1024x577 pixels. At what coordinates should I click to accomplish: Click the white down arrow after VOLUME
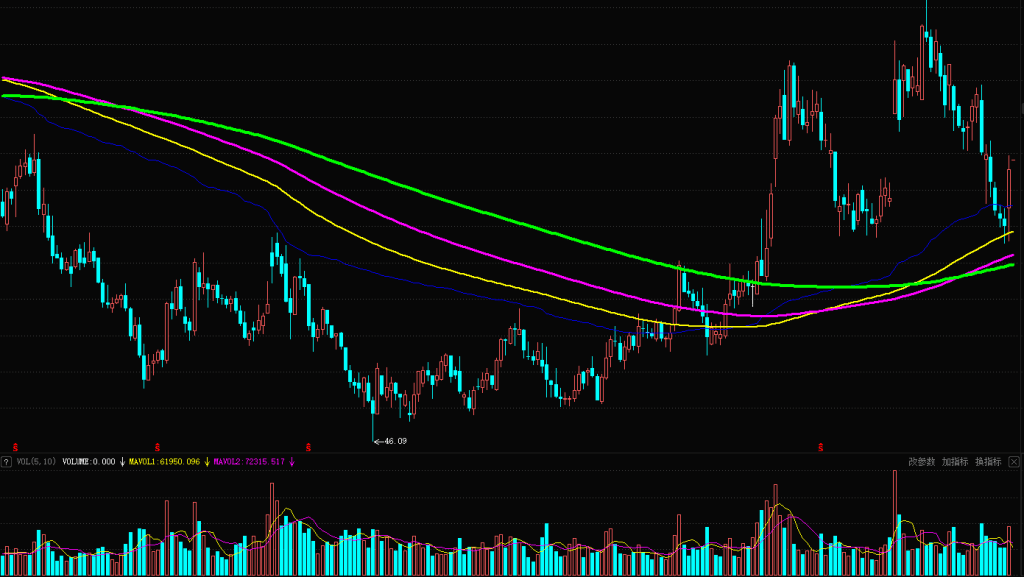point(122,462)
